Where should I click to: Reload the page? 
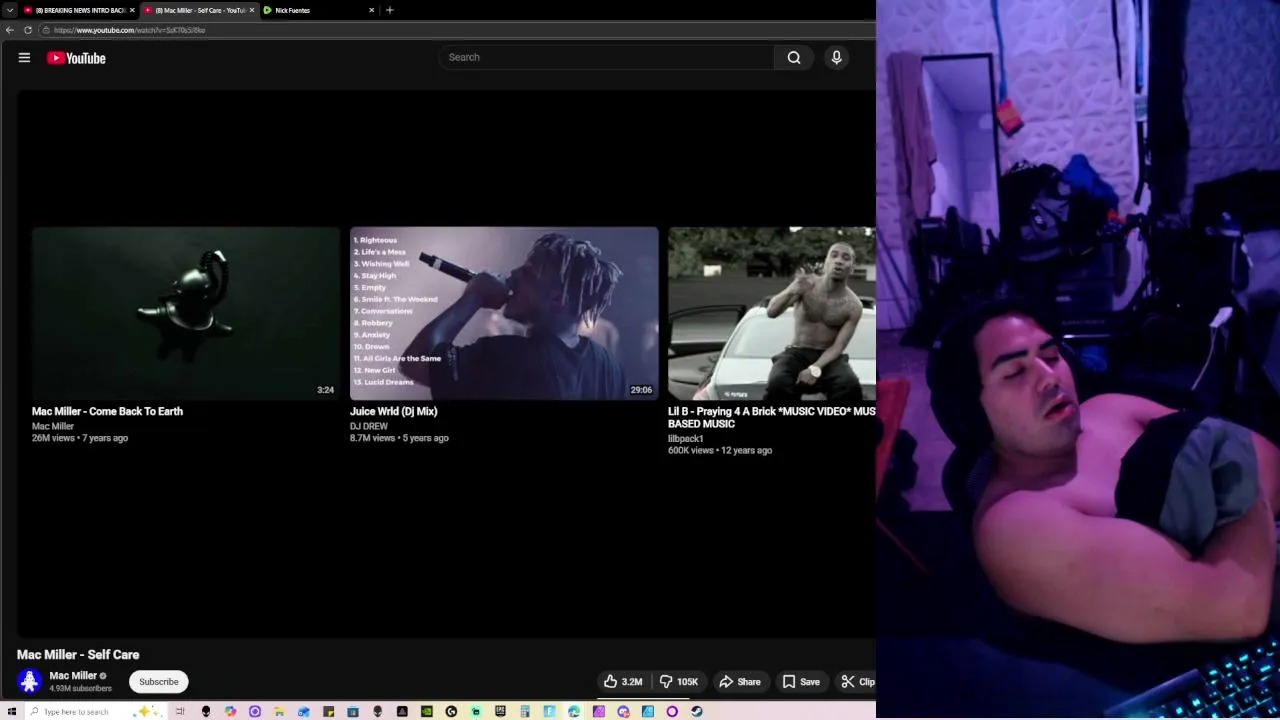point(28,30)
